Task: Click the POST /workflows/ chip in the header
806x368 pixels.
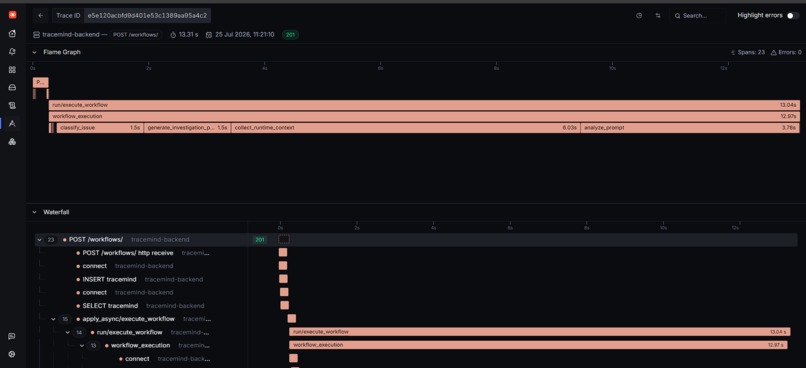Action: 136,34
